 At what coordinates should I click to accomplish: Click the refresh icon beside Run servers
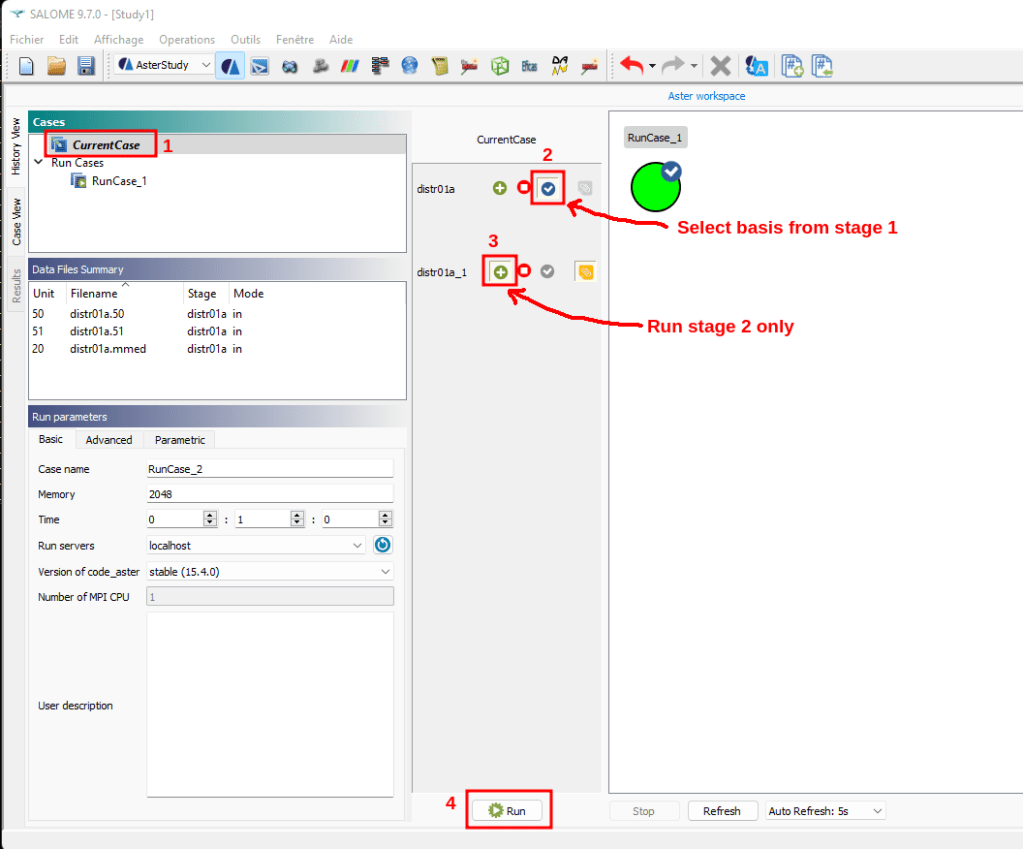[383, 545]
